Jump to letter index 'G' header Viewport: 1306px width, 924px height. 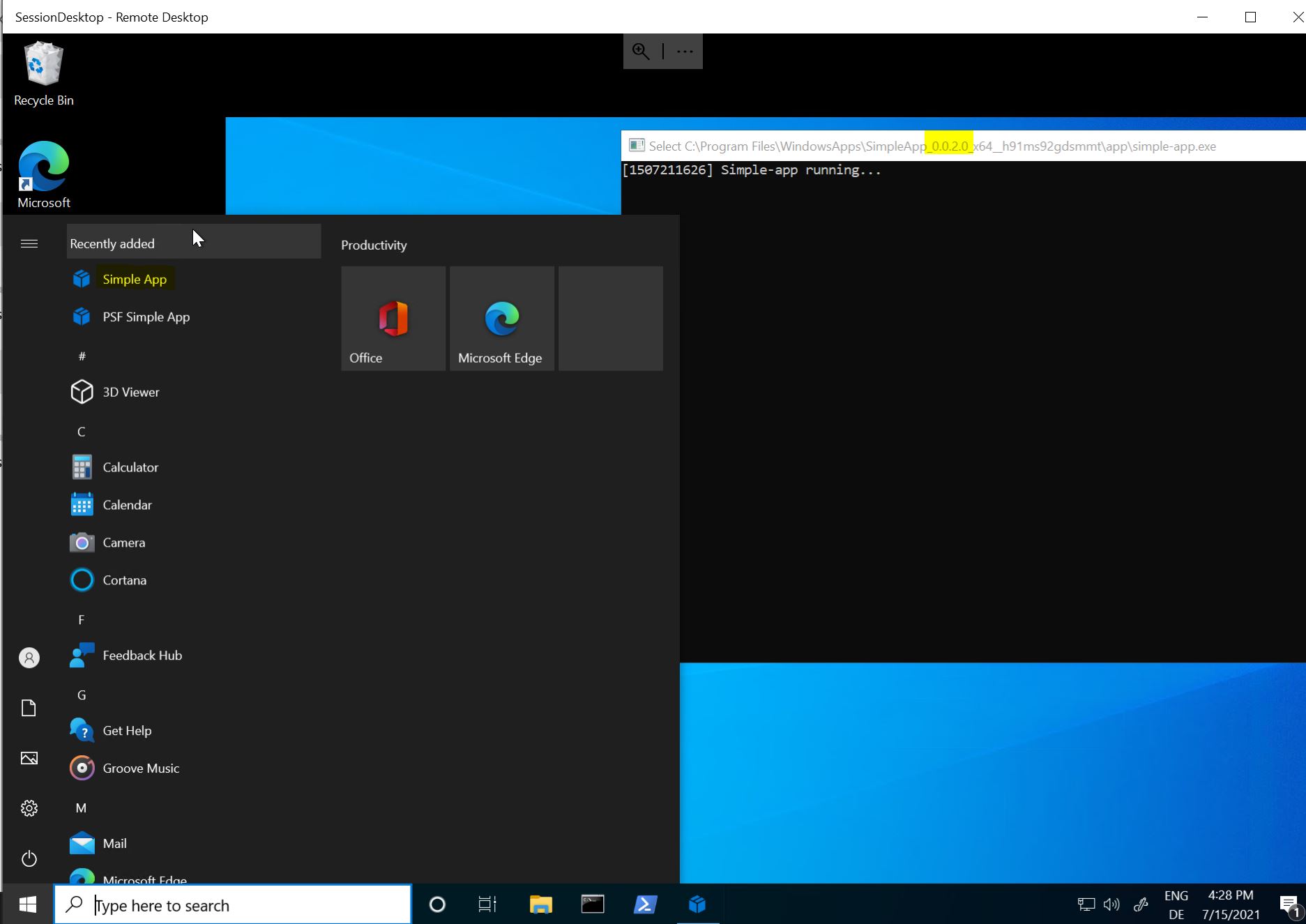pos(82,695)
